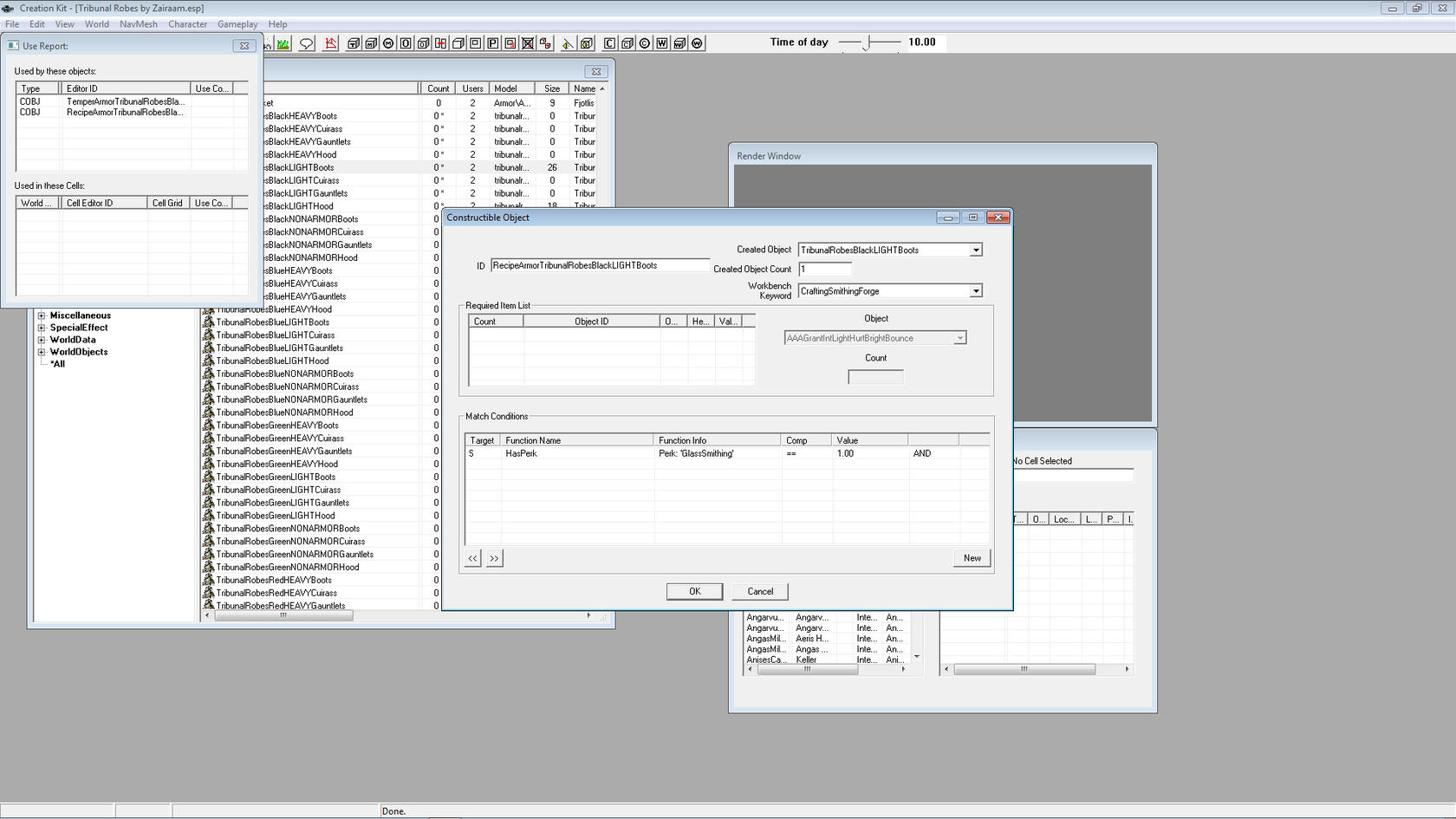Open the Gameplay menu
Screen dimensions: 1456x819
[237, 24]
